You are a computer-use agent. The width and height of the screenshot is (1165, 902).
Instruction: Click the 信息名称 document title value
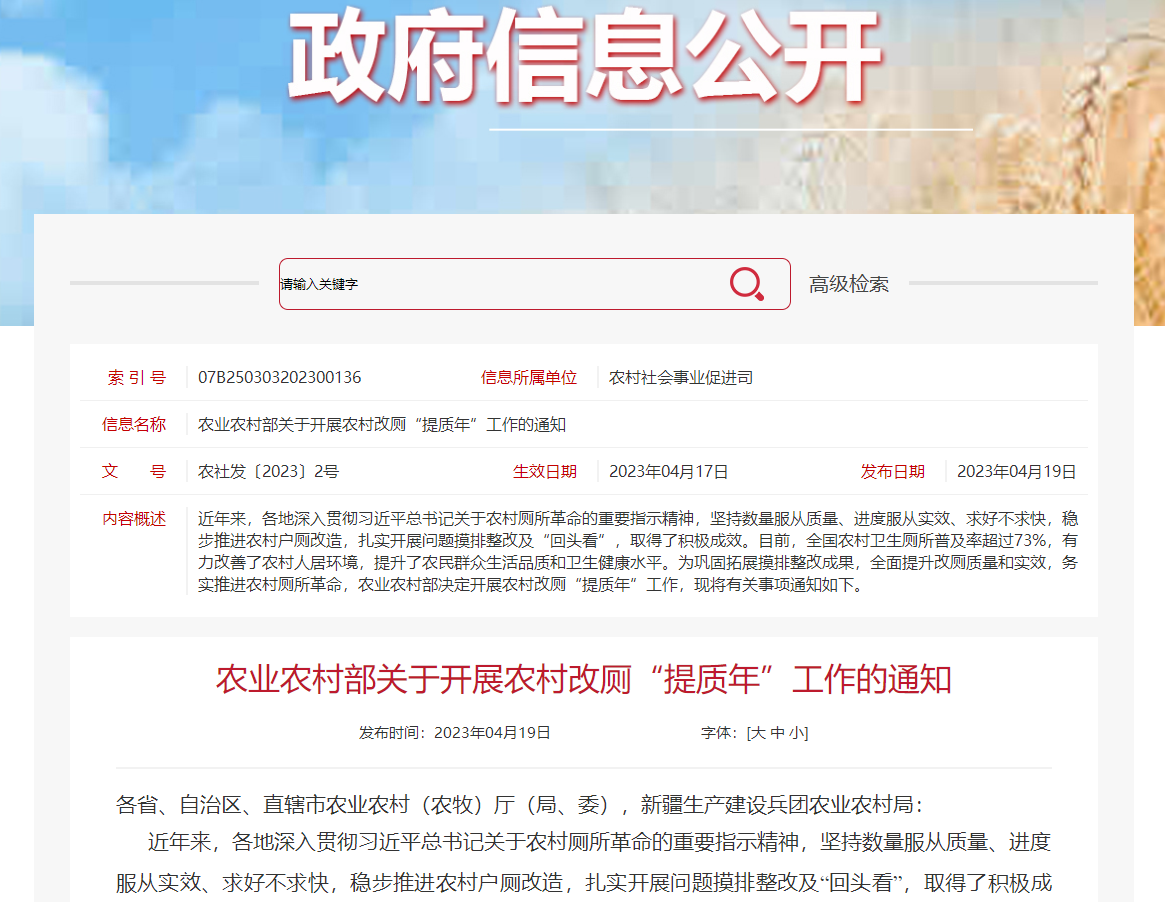point(382,425)
